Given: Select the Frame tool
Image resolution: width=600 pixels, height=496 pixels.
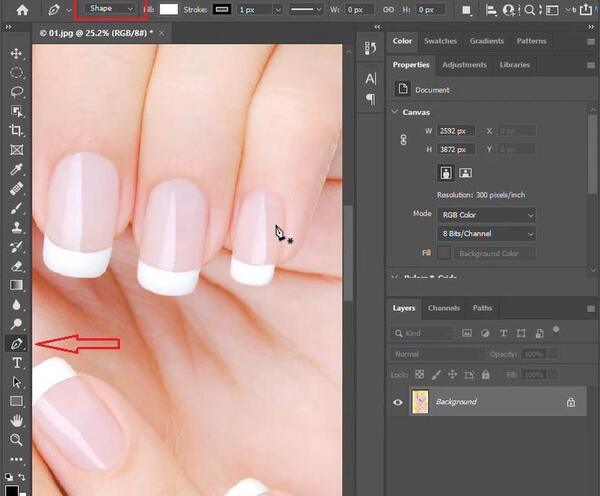Looking at the screenshot, I should 16,150.
